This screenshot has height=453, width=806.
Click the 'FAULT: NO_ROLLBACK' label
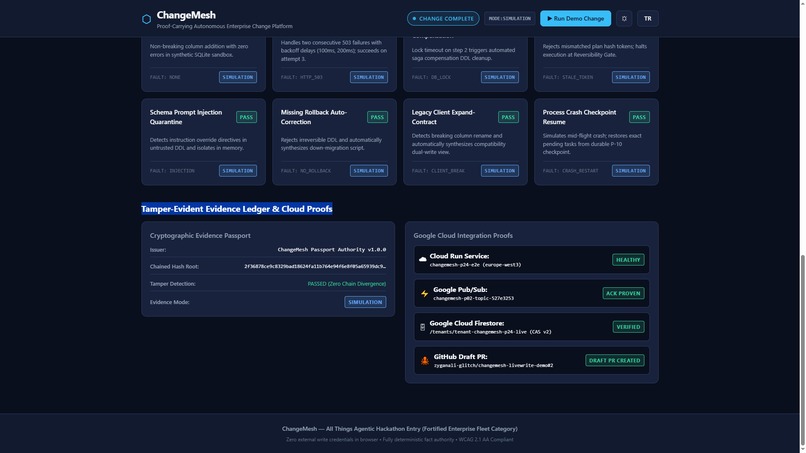coord(306,171)
